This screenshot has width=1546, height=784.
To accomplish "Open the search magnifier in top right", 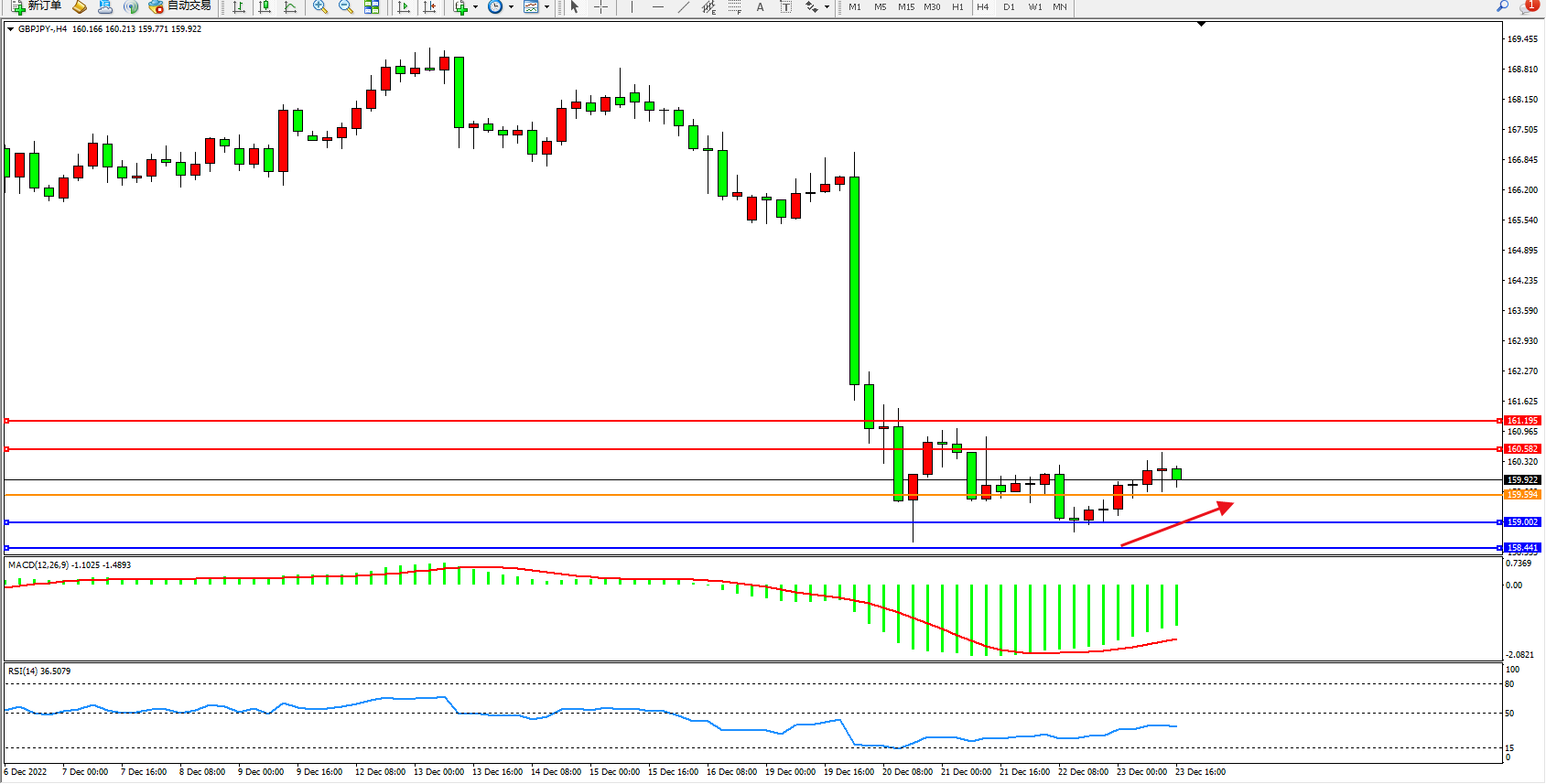I will (1502, 6).
